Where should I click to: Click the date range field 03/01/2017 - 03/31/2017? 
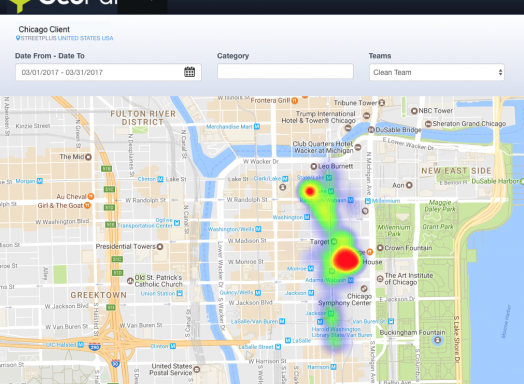[108, 72]
